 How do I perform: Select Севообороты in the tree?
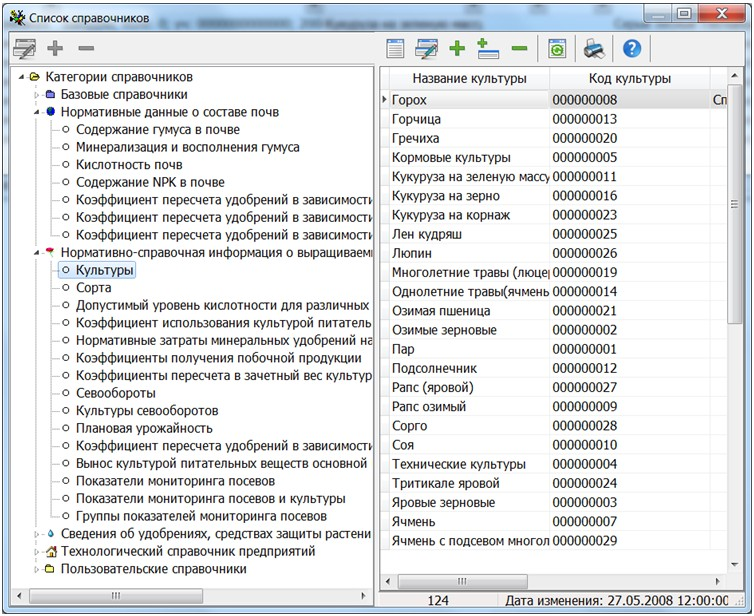[116, 393]
